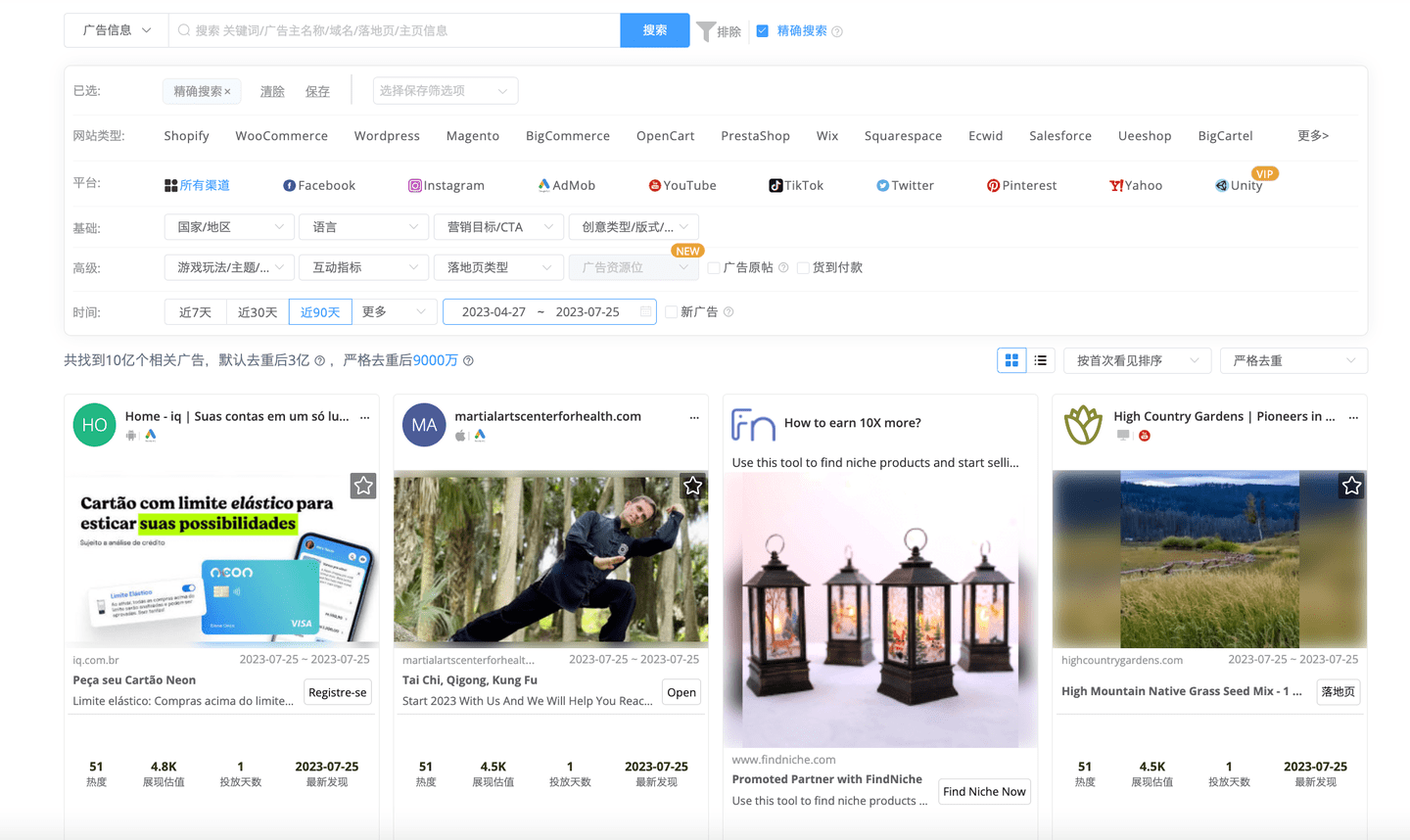The width and height of the screenshot is (1410, 840).
Task: Click help icon after 默认去重后3亿
Action: coord(319,360)
